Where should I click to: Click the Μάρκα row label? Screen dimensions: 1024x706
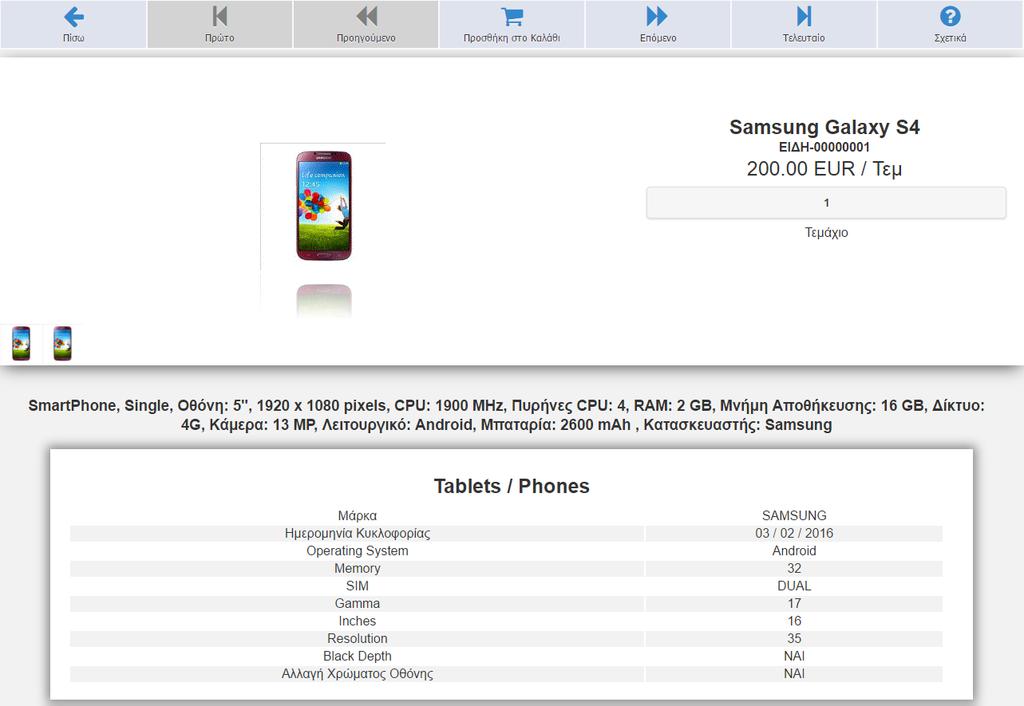(x=357, y=516)
